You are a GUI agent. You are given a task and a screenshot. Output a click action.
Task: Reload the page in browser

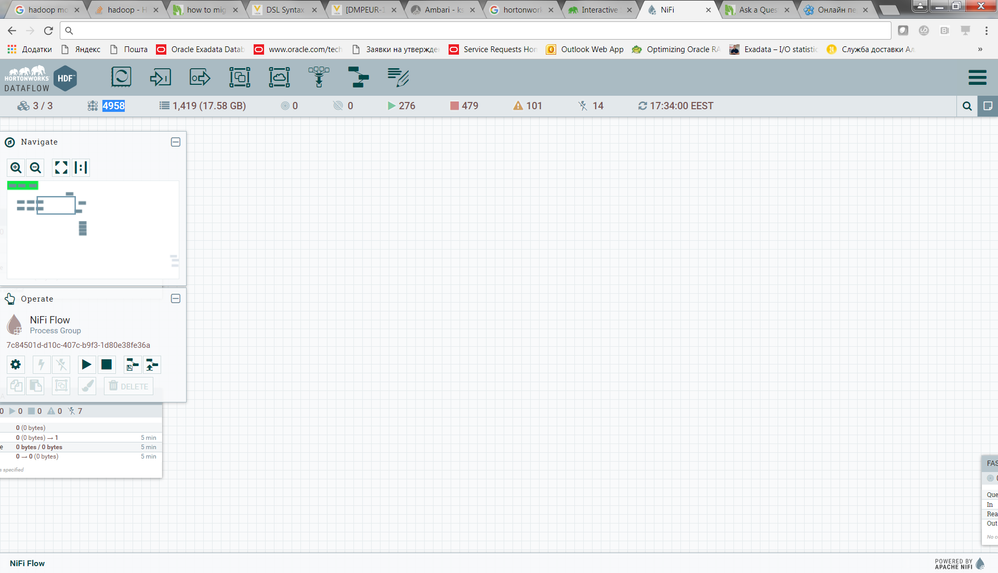pyautogui.click(x=48, y=31)
